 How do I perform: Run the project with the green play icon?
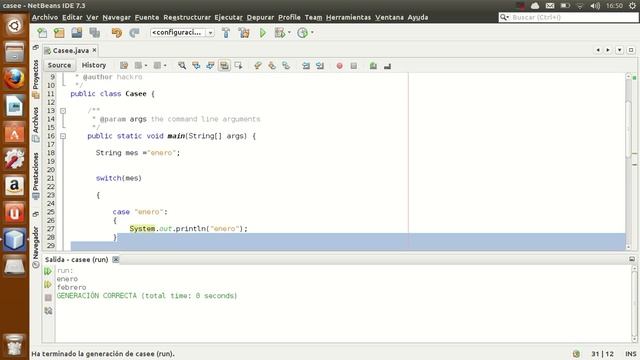[263, 33]
